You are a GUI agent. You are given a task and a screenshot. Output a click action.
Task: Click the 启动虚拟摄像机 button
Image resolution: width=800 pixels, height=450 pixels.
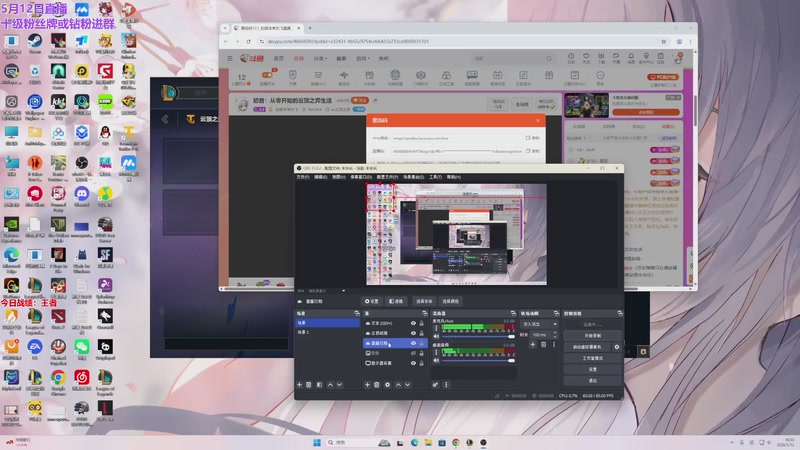click(587, 347)
